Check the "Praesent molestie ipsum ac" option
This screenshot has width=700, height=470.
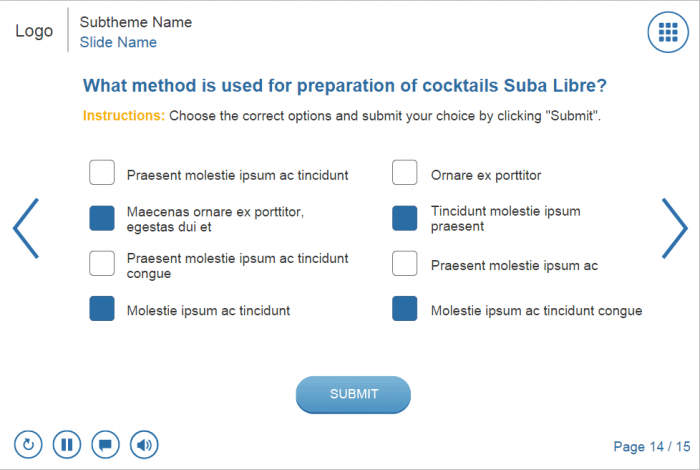404,263
